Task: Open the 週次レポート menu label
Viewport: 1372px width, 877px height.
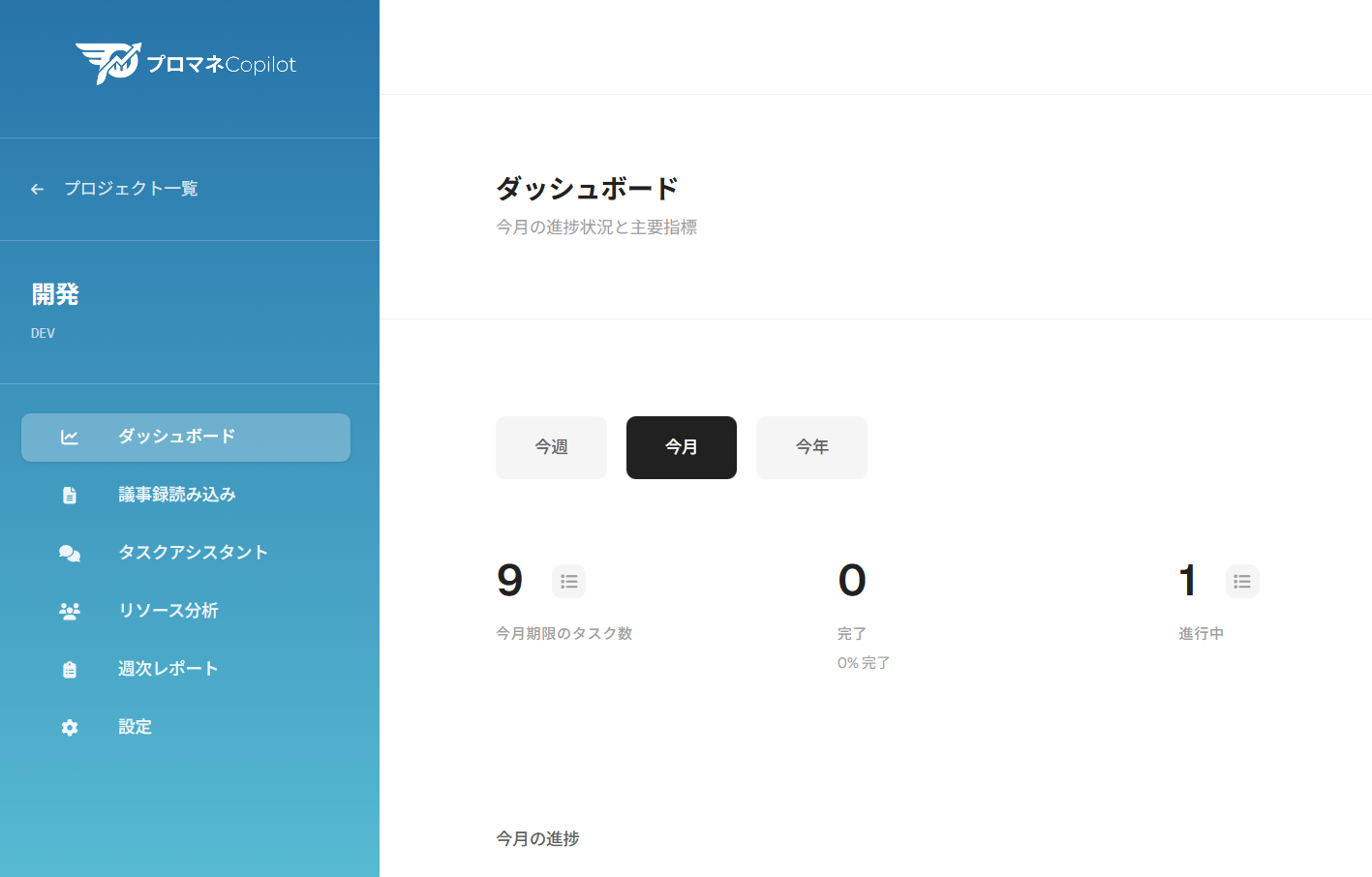Action: (x=168, y=669)
